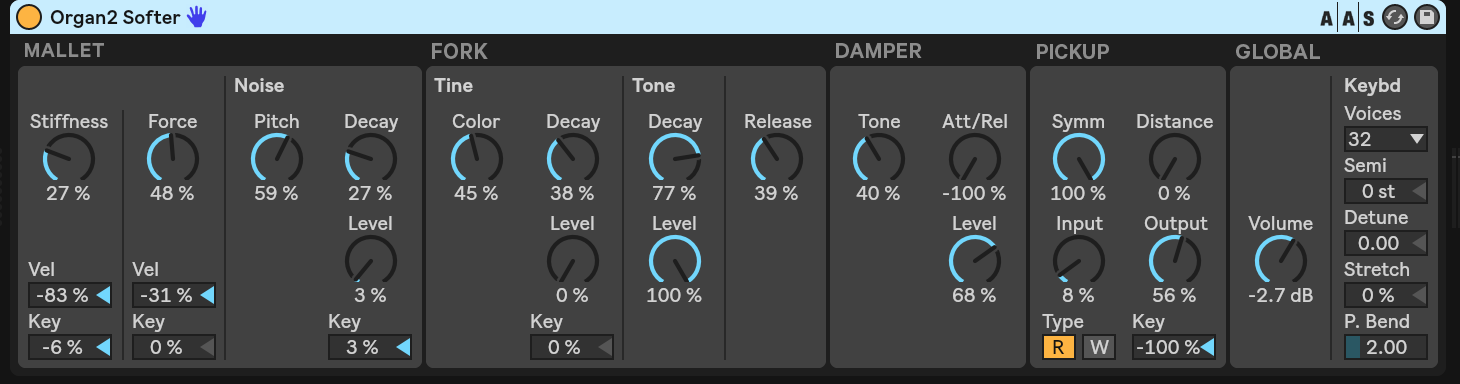Click the Global Volume knob
Image resolution: width=1460 pixels, height=384 pixels.
tap(1280, 261)
